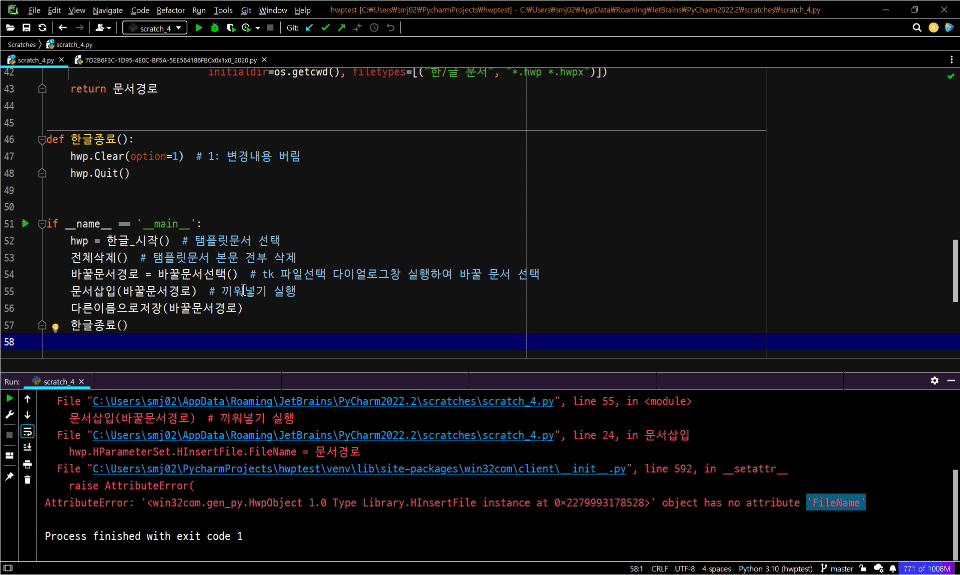The height and width of the screenshot is (575, 960).
Task: Debug scratch_4 with the bug icon
Action: point(215,28)
